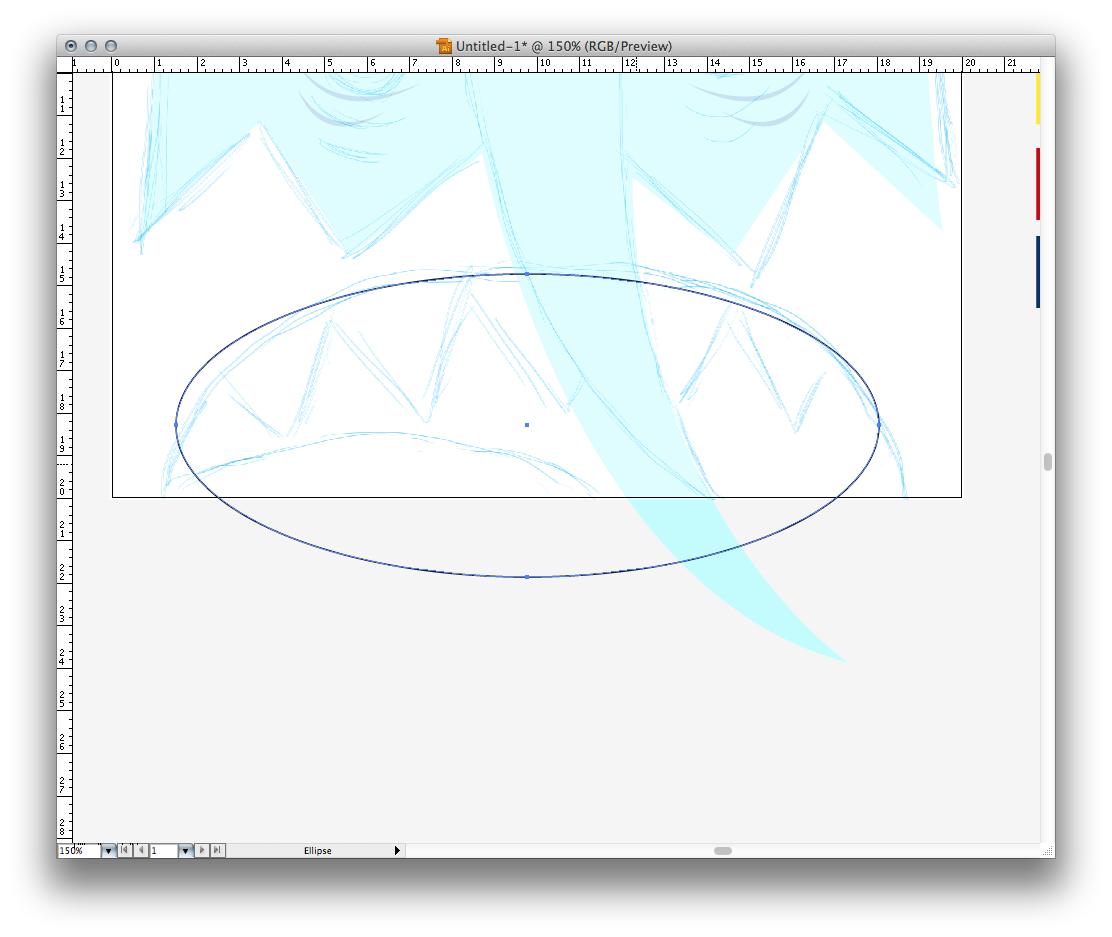1112x937 pixels.
Task: Click the Illustrator document icon in title bar
Action: (444, 46)
